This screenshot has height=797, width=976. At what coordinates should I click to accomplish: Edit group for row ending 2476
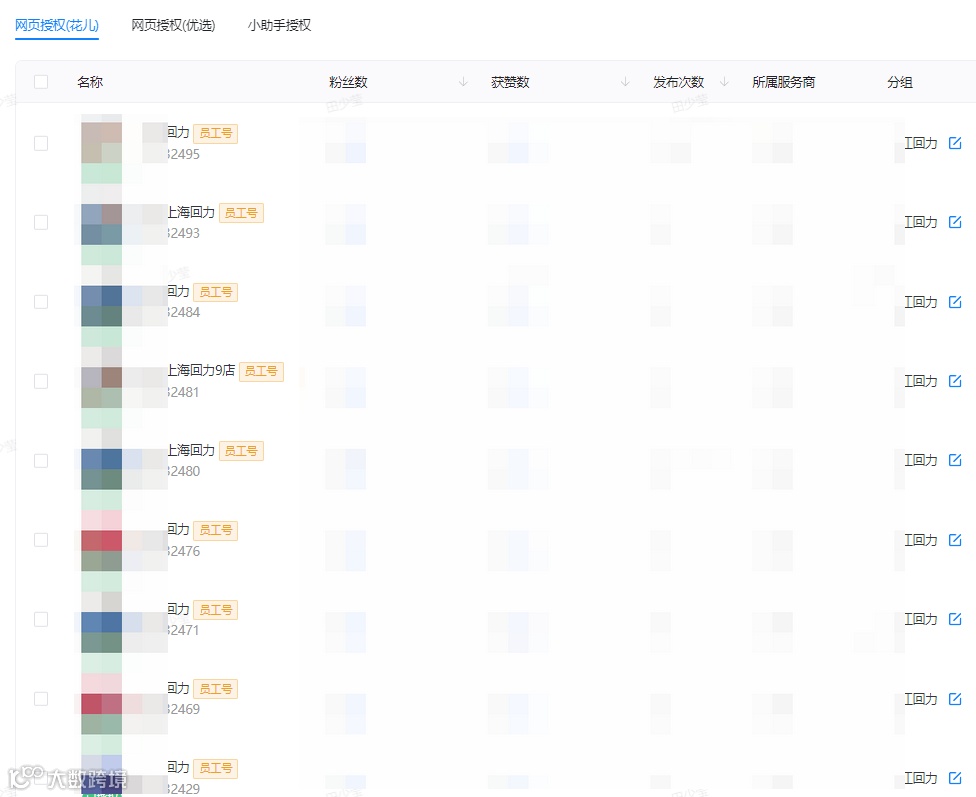pos(955,540)
